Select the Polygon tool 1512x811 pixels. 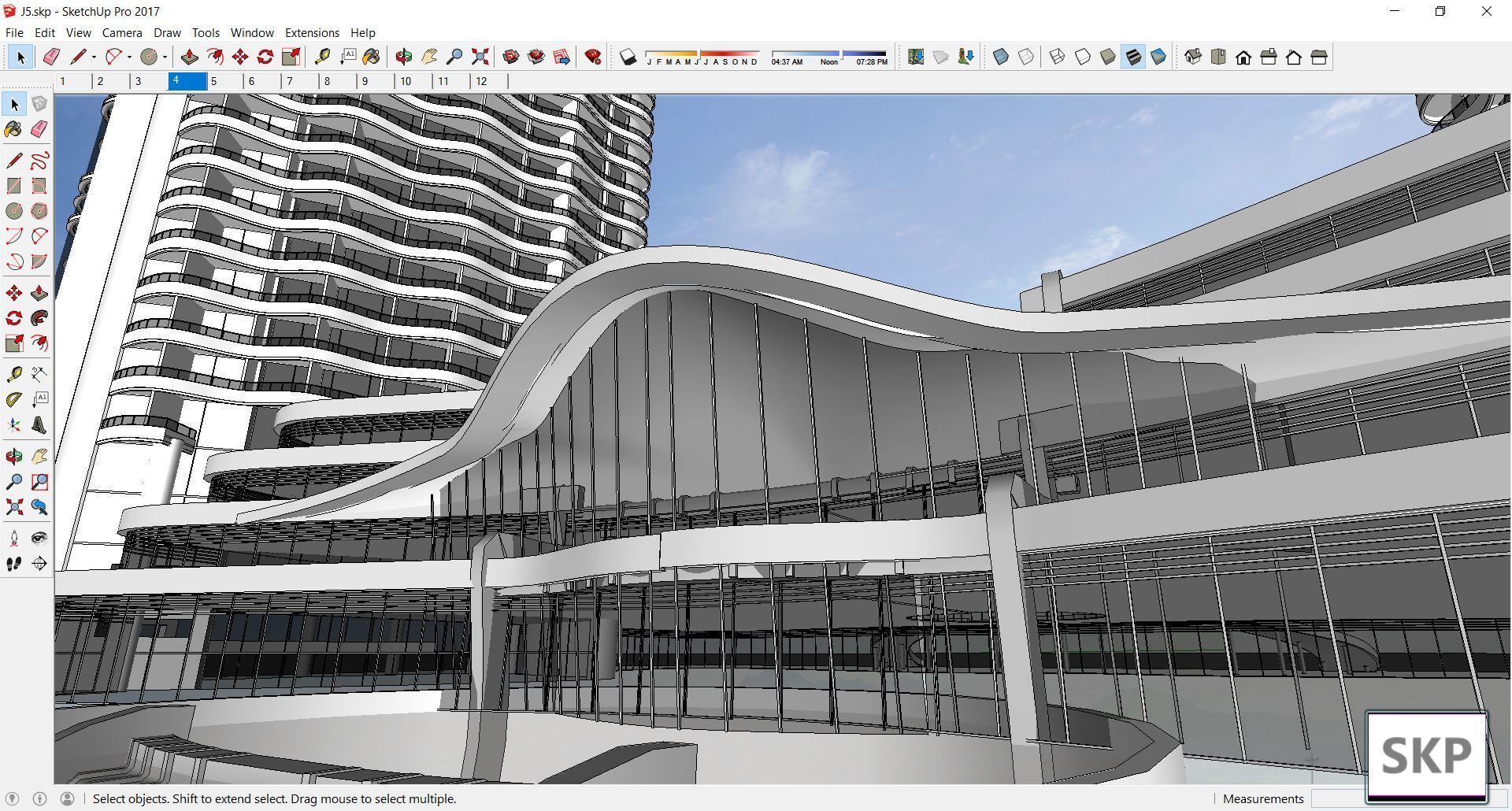point(39,211)
